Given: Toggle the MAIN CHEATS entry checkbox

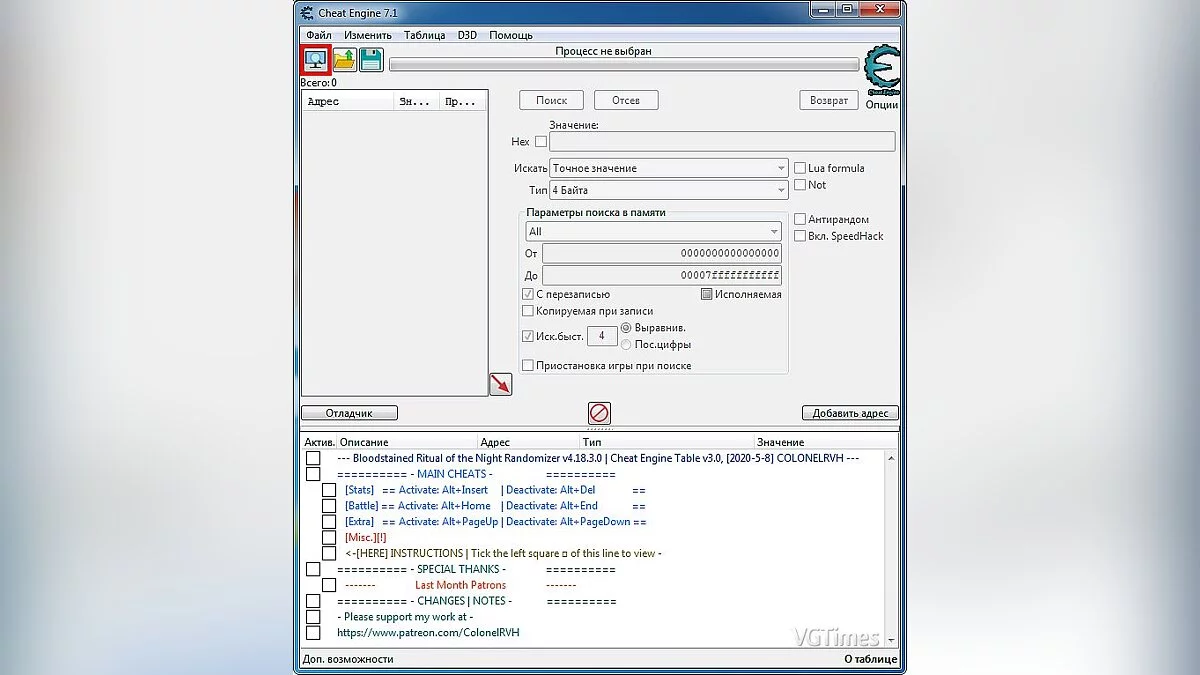Looking at the screenshot, I should click(x=313, y=474).
